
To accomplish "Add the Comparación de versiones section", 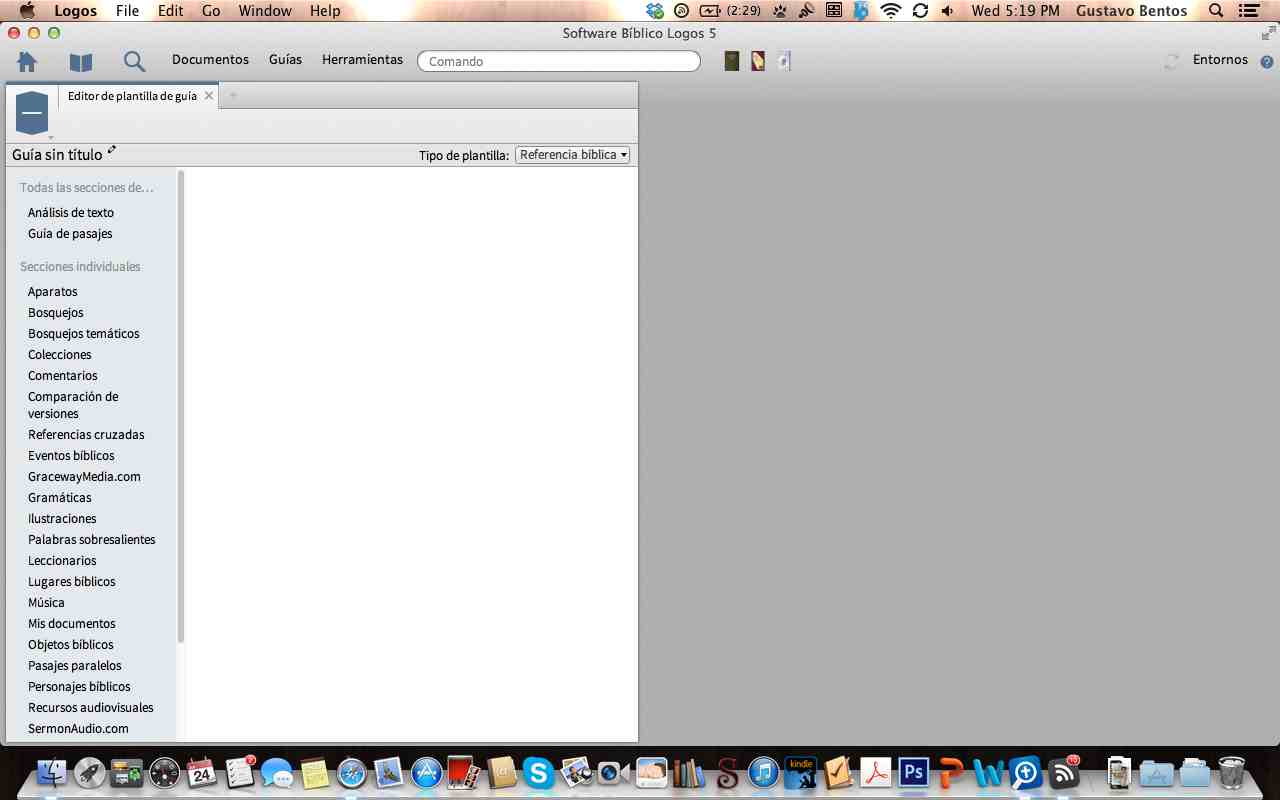I will (x=73, y=405).
